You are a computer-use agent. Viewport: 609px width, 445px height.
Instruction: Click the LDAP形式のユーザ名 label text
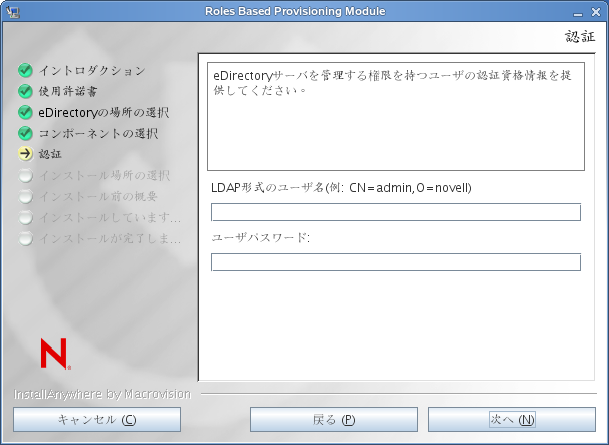(x=341, y=188)
